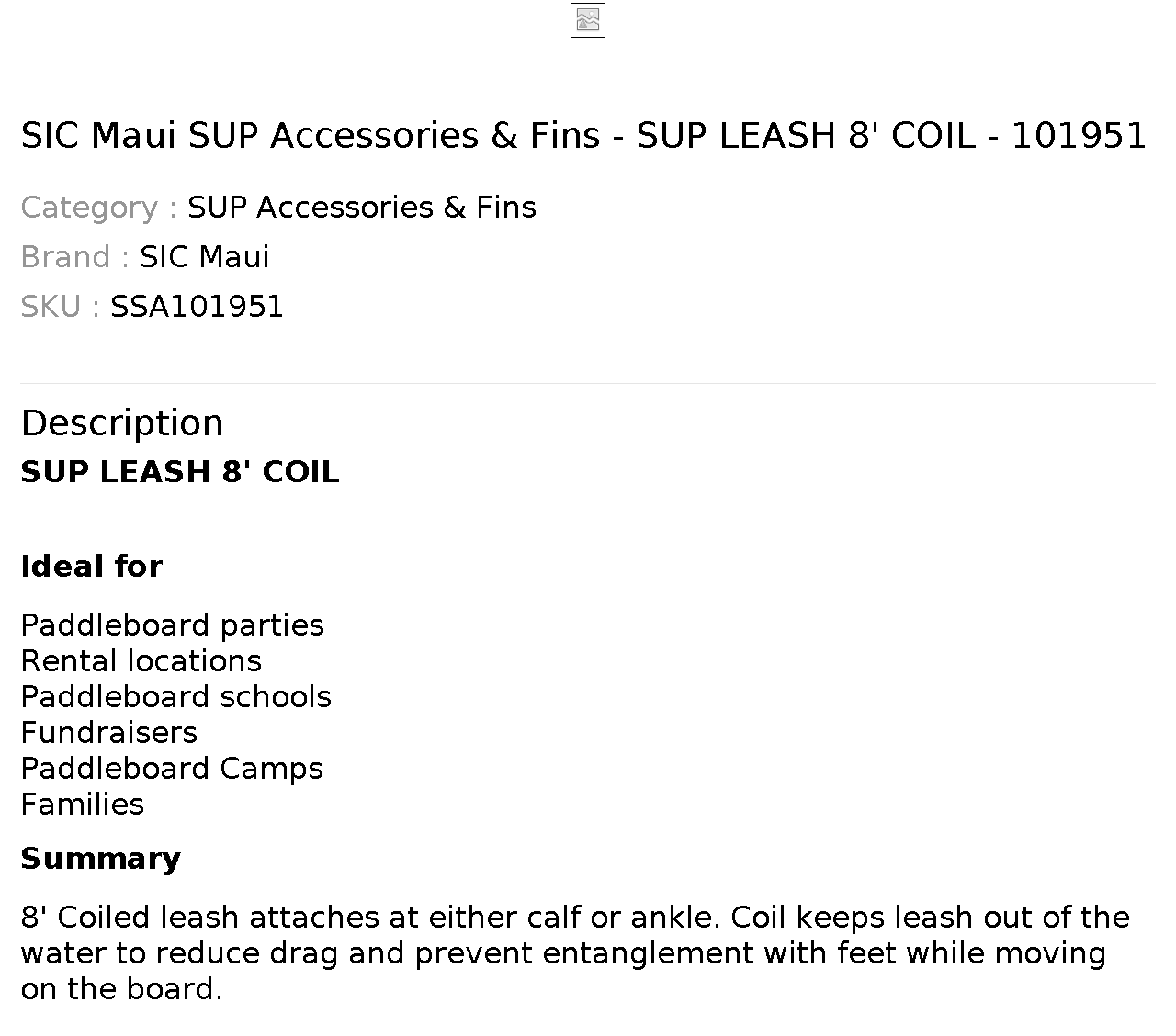The image size is (1176, 1036).
Task: Click the product title SUP LEASH 8' COIL - 101951
Action: point(583,135)
